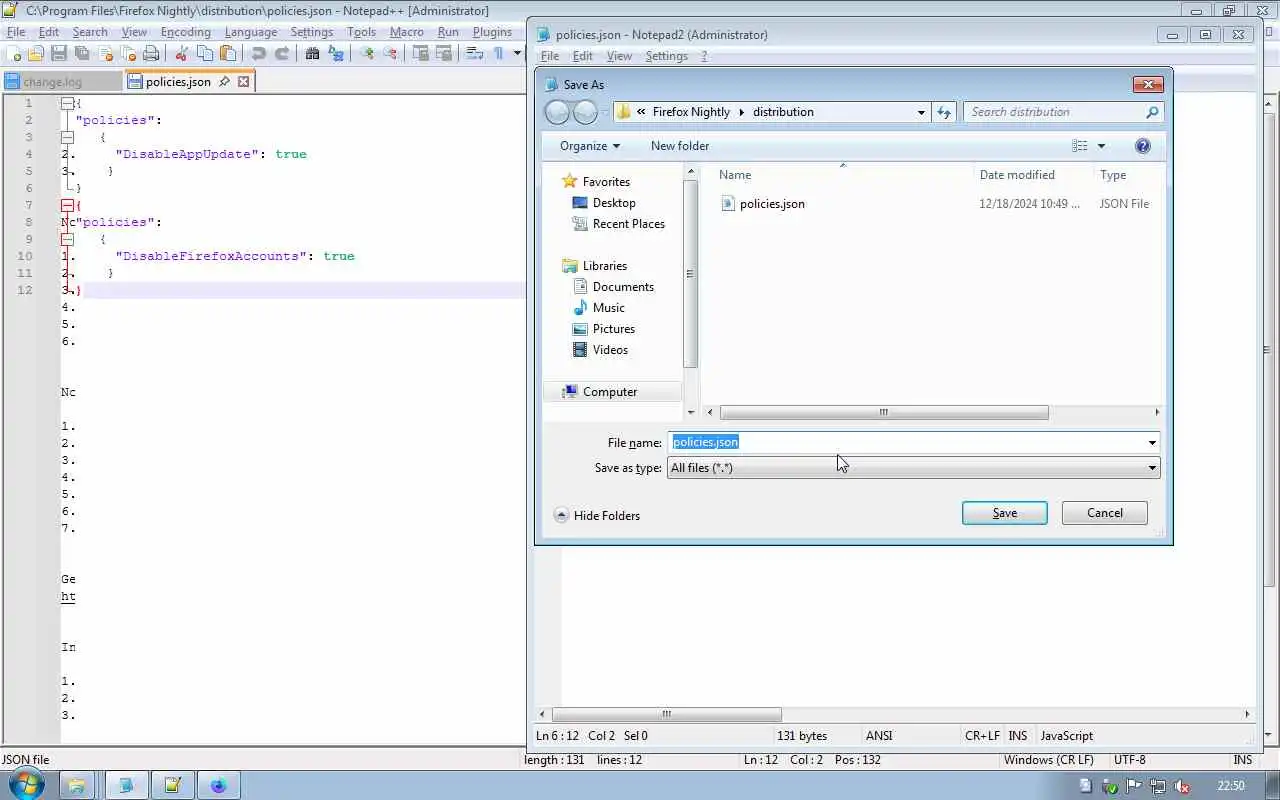Click Hide Folders toggle
This screenshot has width=1280, height=800.
click(x=597, y=516)
